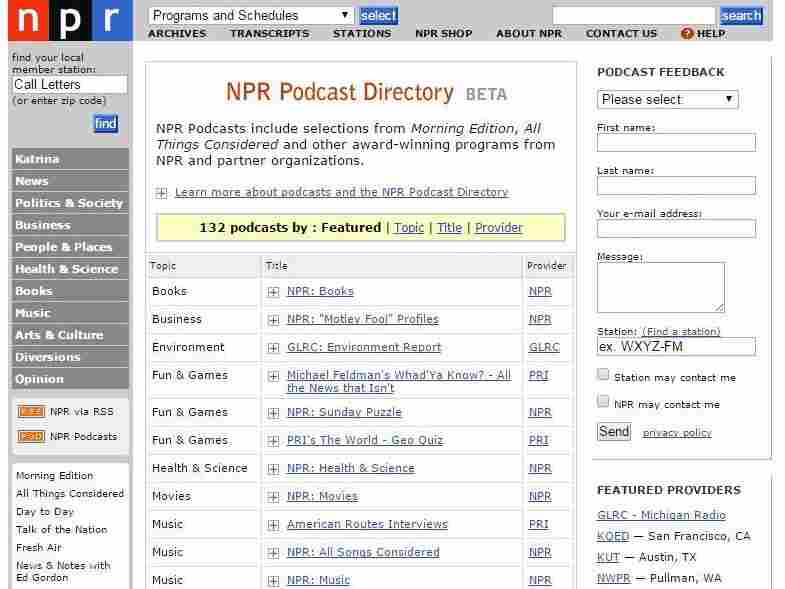Open the Health & Science sidebar section

(69, 269)
